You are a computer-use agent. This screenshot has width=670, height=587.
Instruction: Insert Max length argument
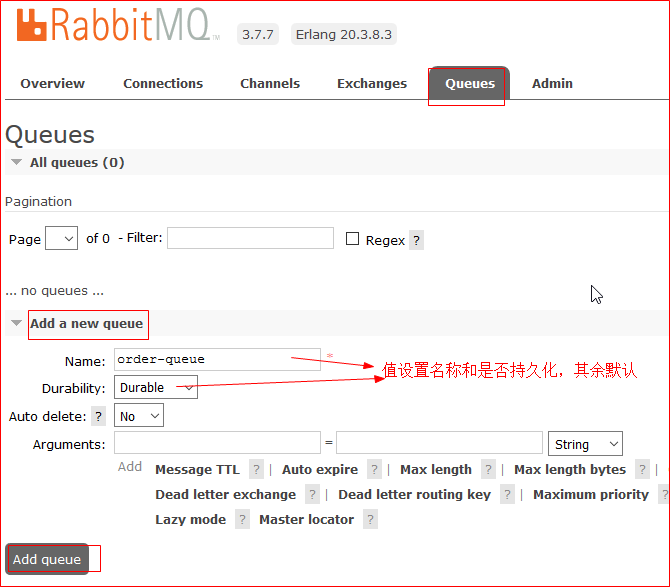click(436, 470)
